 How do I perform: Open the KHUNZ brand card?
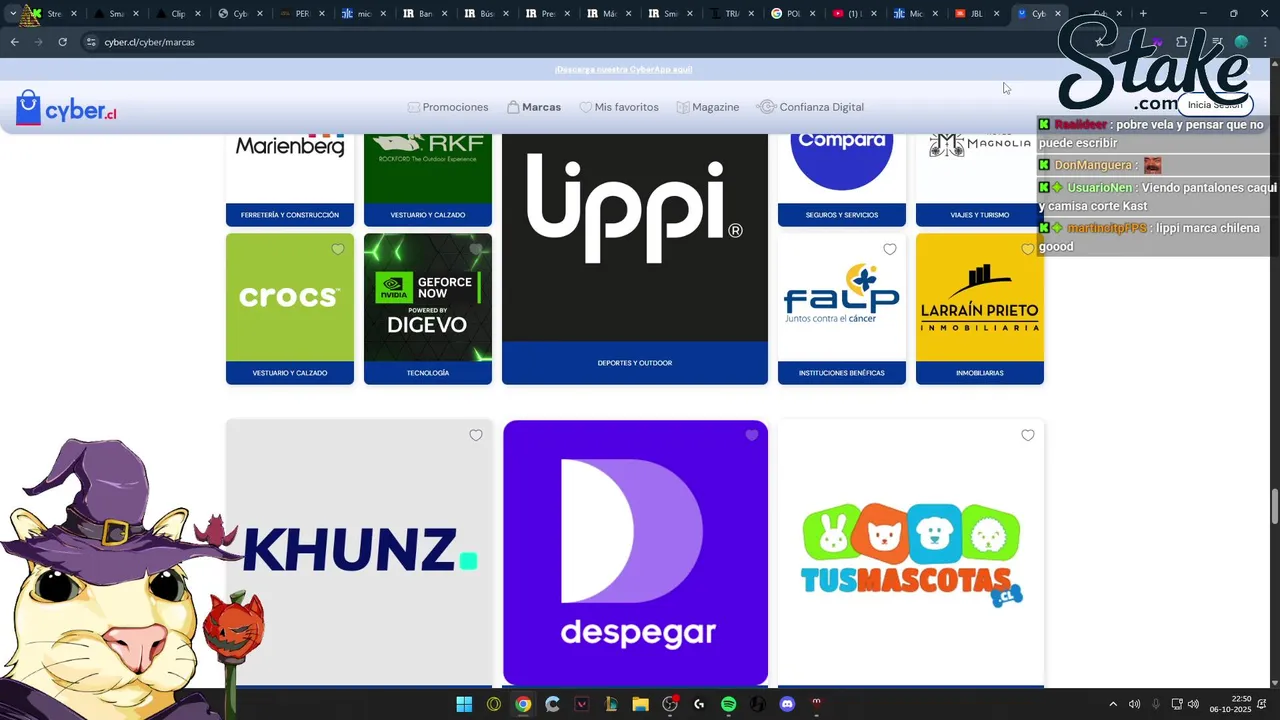click(x=360, y=552)
